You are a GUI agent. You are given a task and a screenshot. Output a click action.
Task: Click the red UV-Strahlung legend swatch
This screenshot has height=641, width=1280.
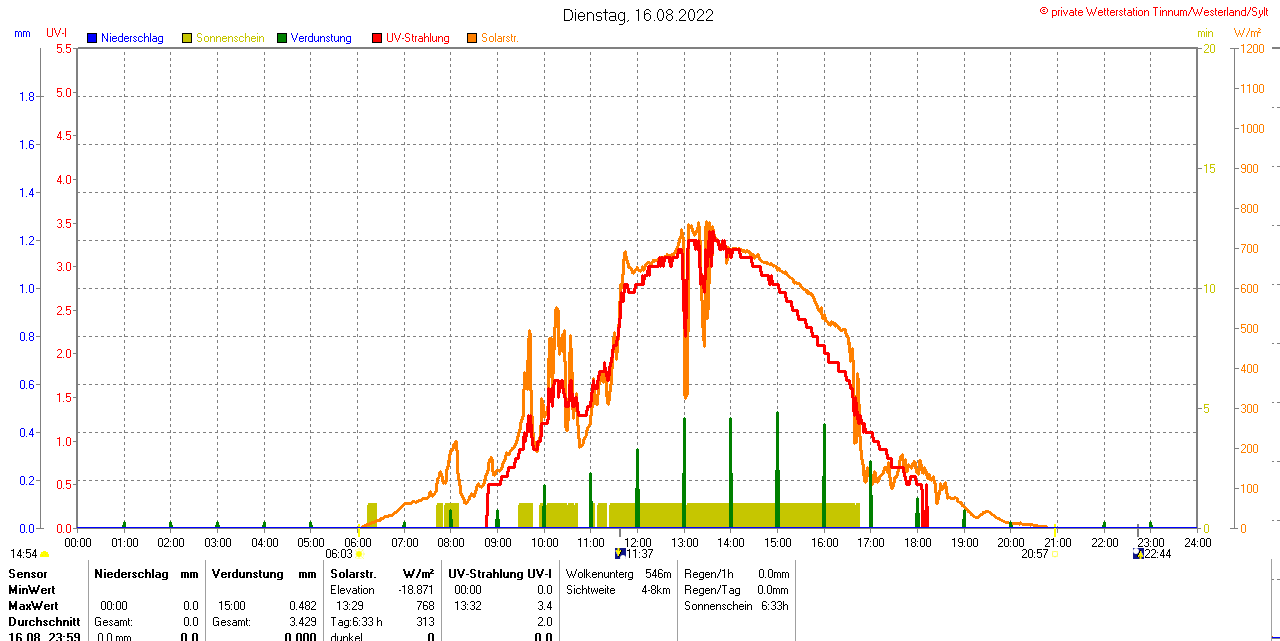(377, 38)
